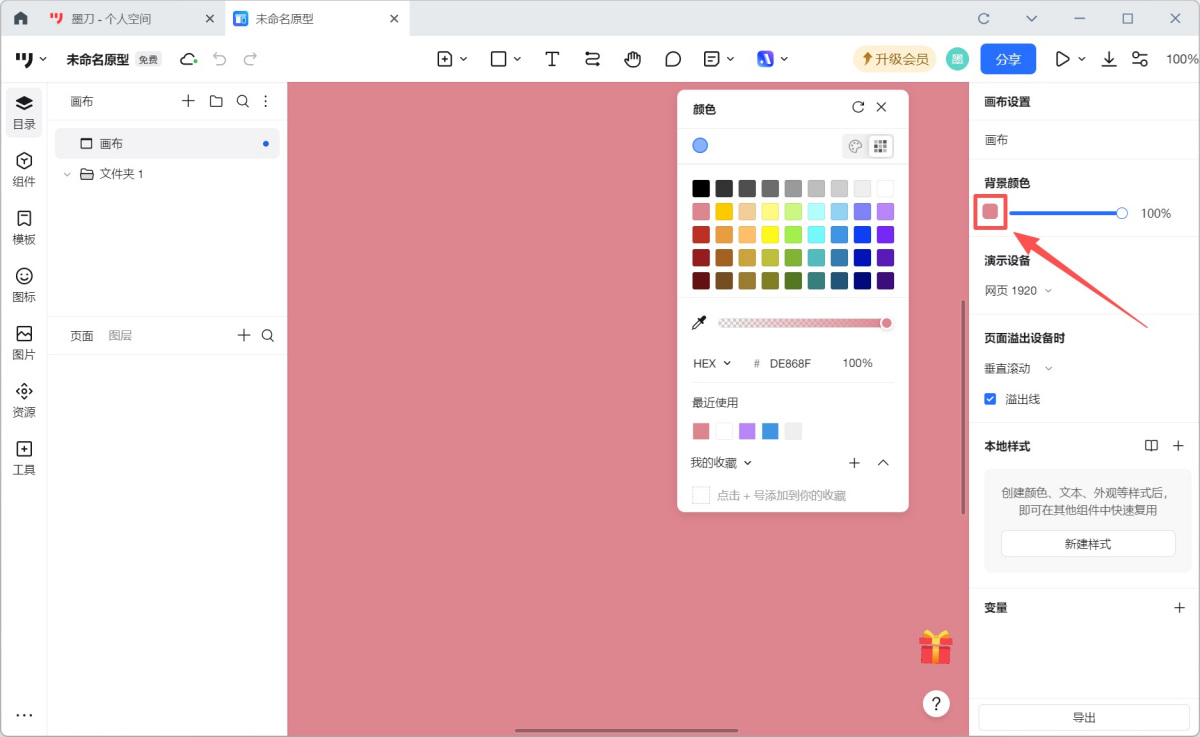Select the yellow swatch in color grid
The image size is (1200, 737).
[770, 235]
